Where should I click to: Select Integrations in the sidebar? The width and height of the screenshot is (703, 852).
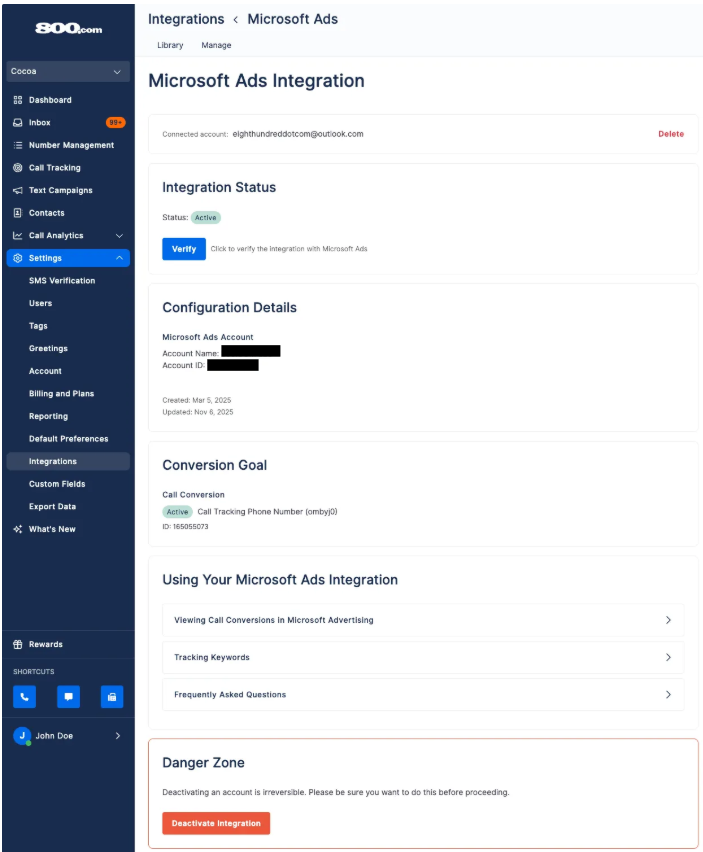pos(68,461)
